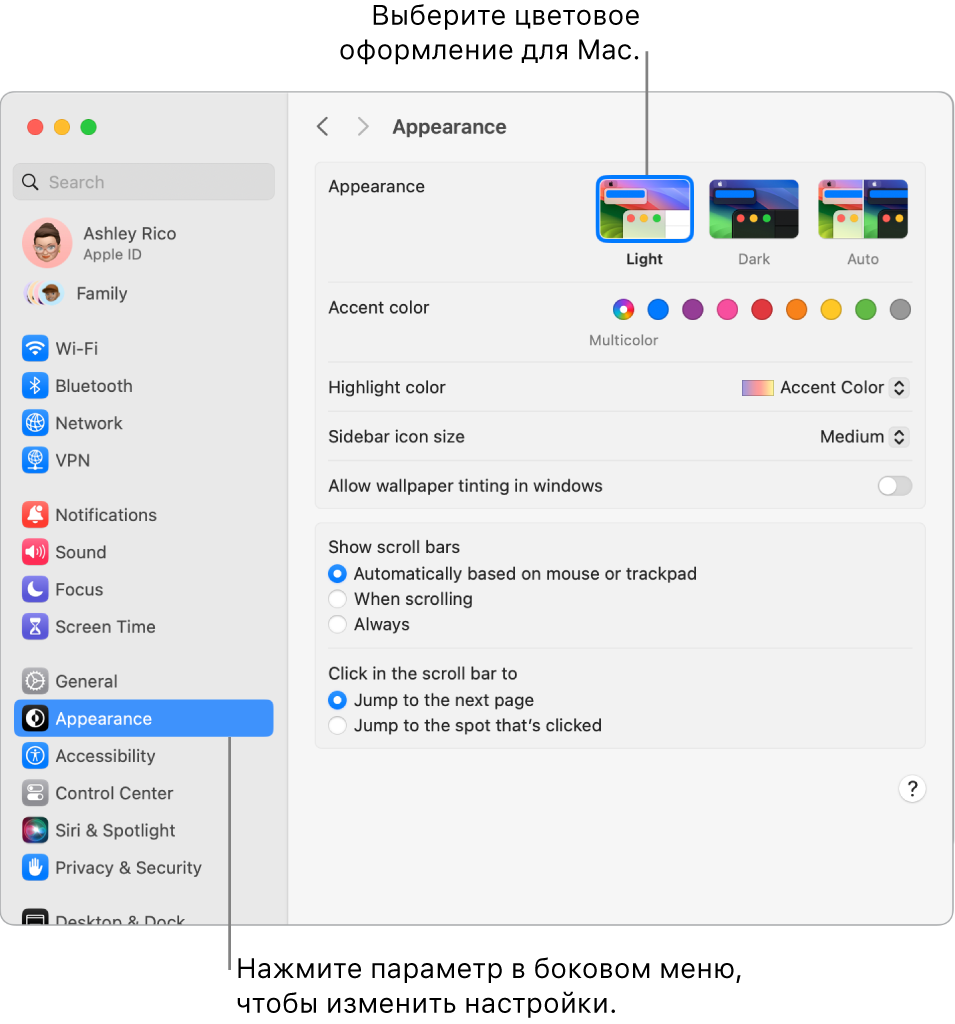The width and height of the screenshot is (955, 1024).
Task: Click the Accessibility sidebar icon
Action: point(35,756)
